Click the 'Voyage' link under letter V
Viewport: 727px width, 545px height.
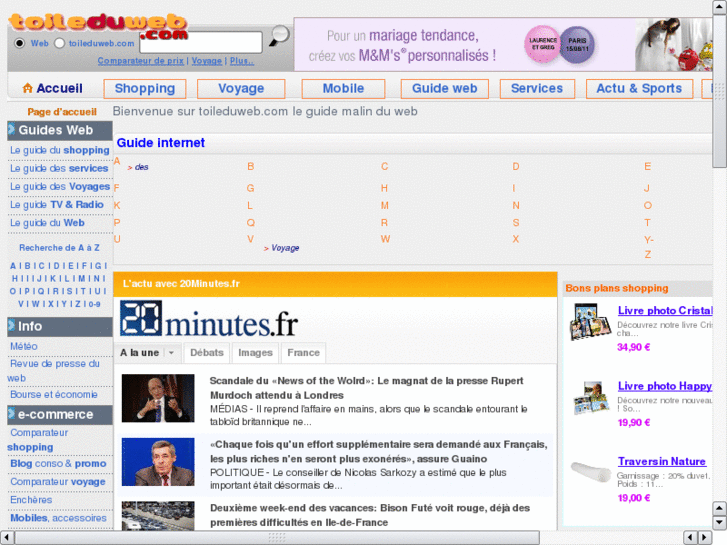point(285,248)
